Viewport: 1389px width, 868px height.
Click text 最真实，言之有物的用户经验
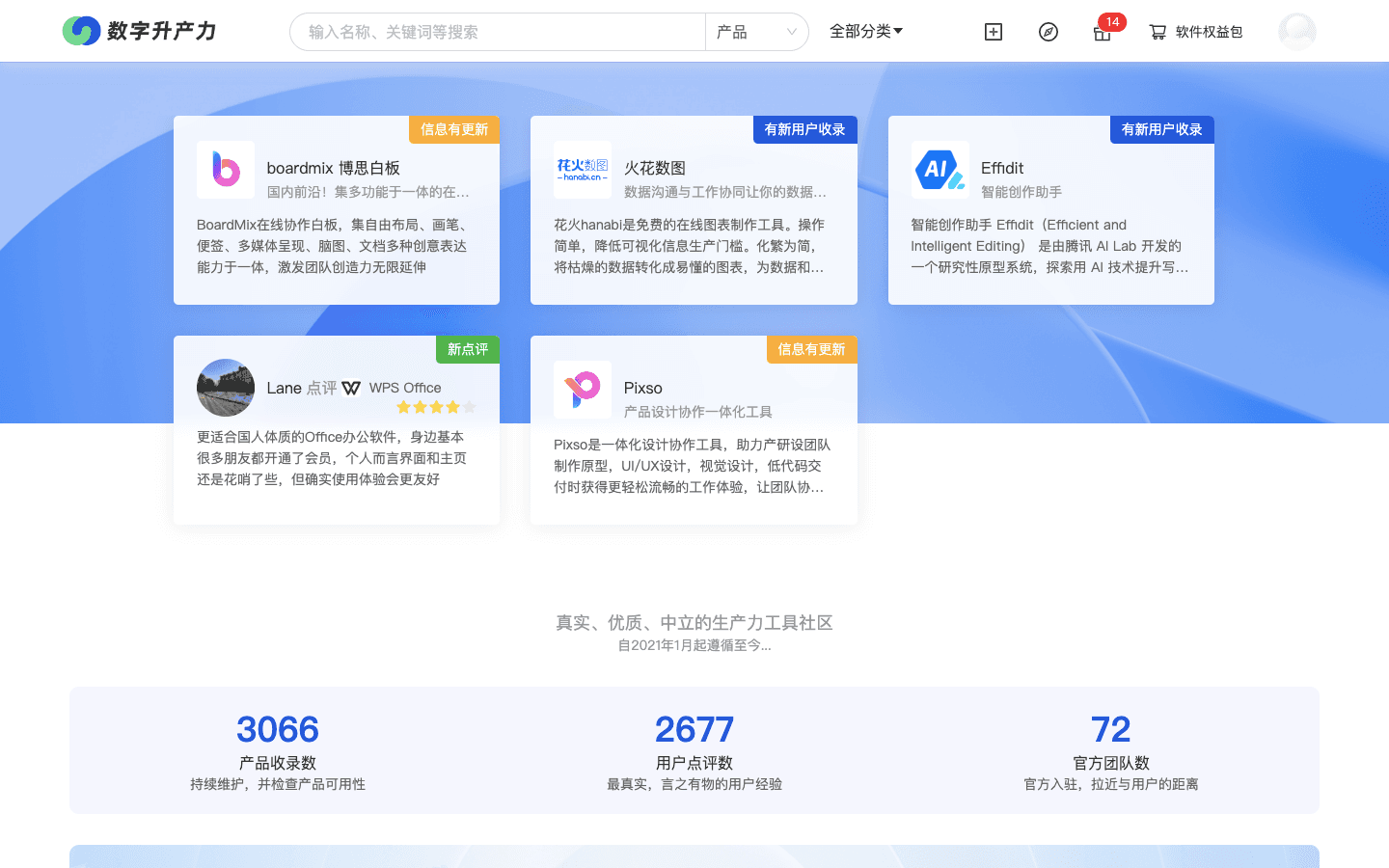click(x=694, y=784)
